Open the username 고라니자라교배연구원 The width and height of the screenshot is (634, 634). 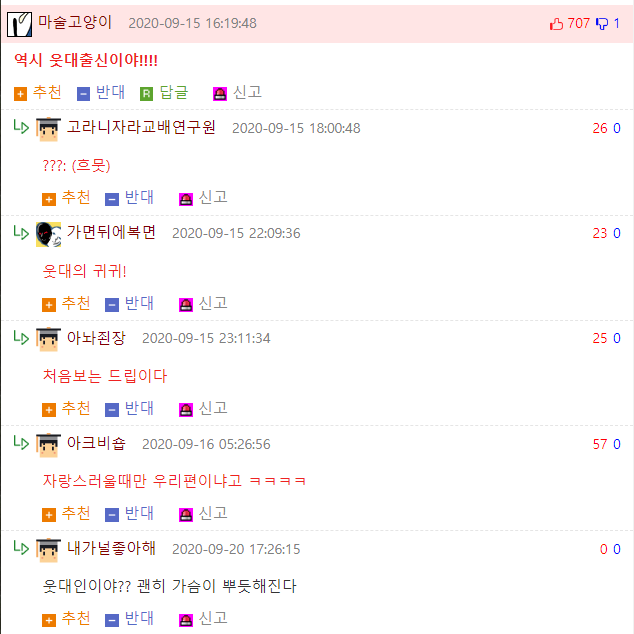point(141,127)
